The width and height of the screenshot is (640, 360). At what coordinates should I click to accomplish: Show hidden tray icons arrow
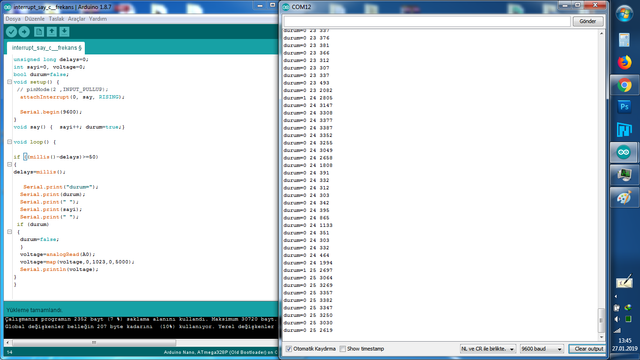[616, 296]
